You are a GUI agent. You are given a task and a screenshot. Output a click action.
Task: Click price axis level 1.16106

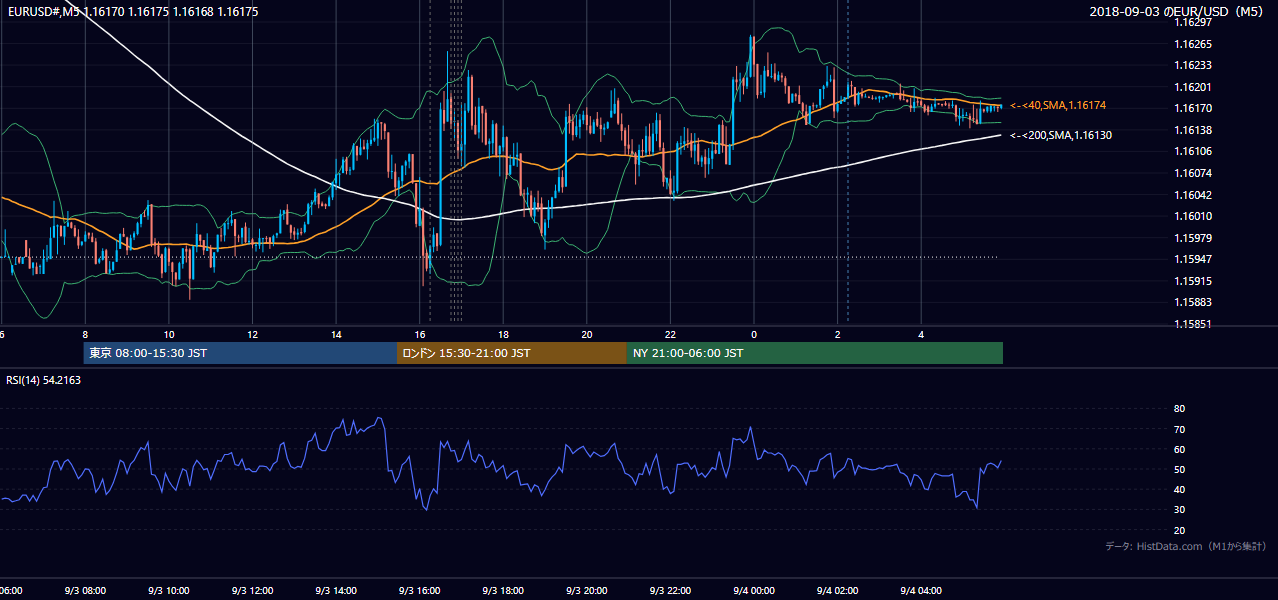1192,151
